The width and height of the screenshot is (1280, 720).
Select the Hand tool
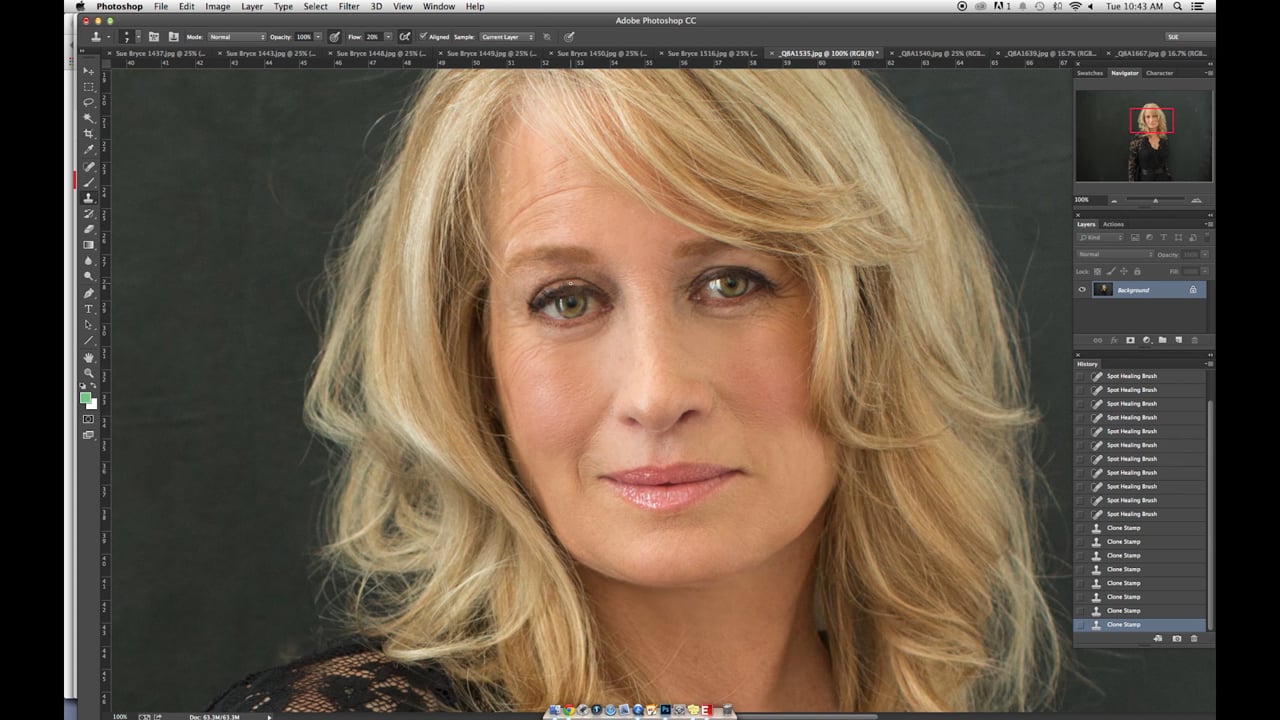click(89, 357)
